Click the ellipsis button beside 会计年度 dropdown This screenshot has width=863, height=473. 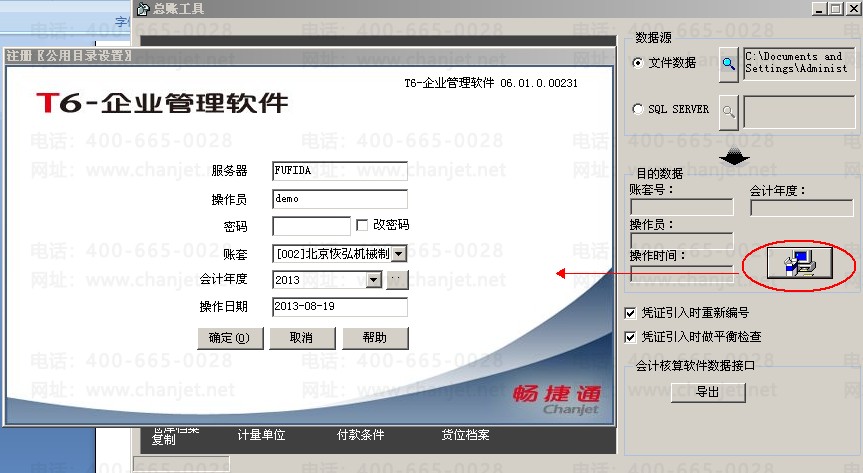tap(397, 280)
